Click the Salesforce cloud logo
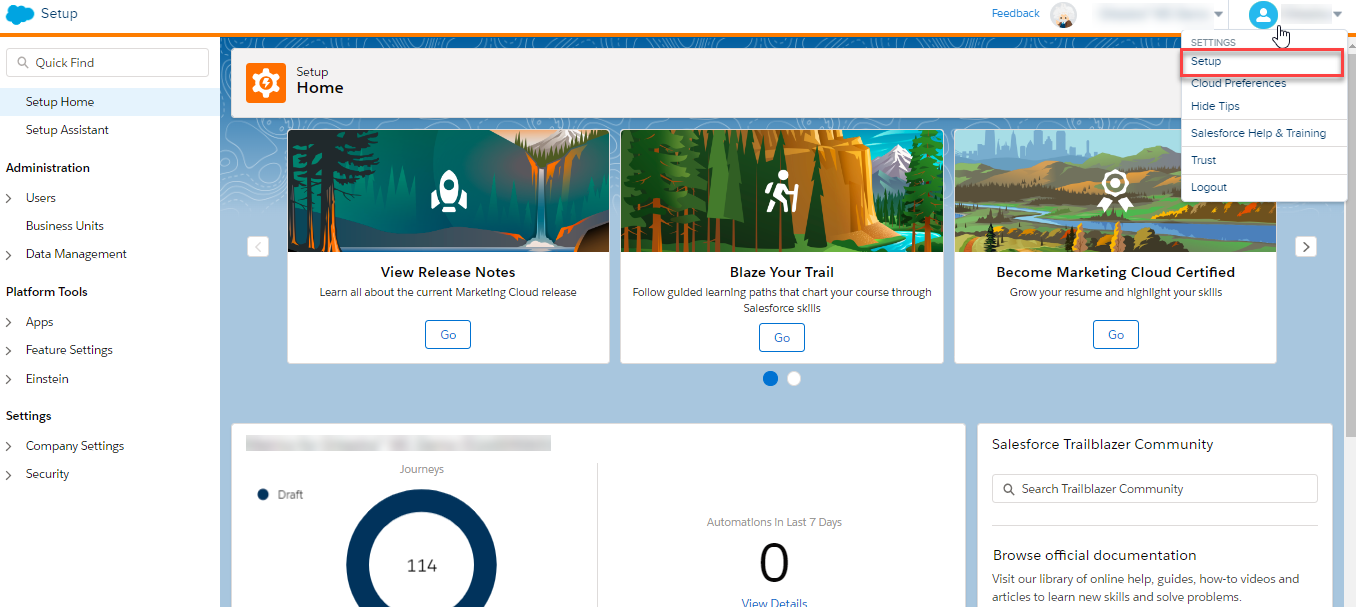 (x=20, y=14)
